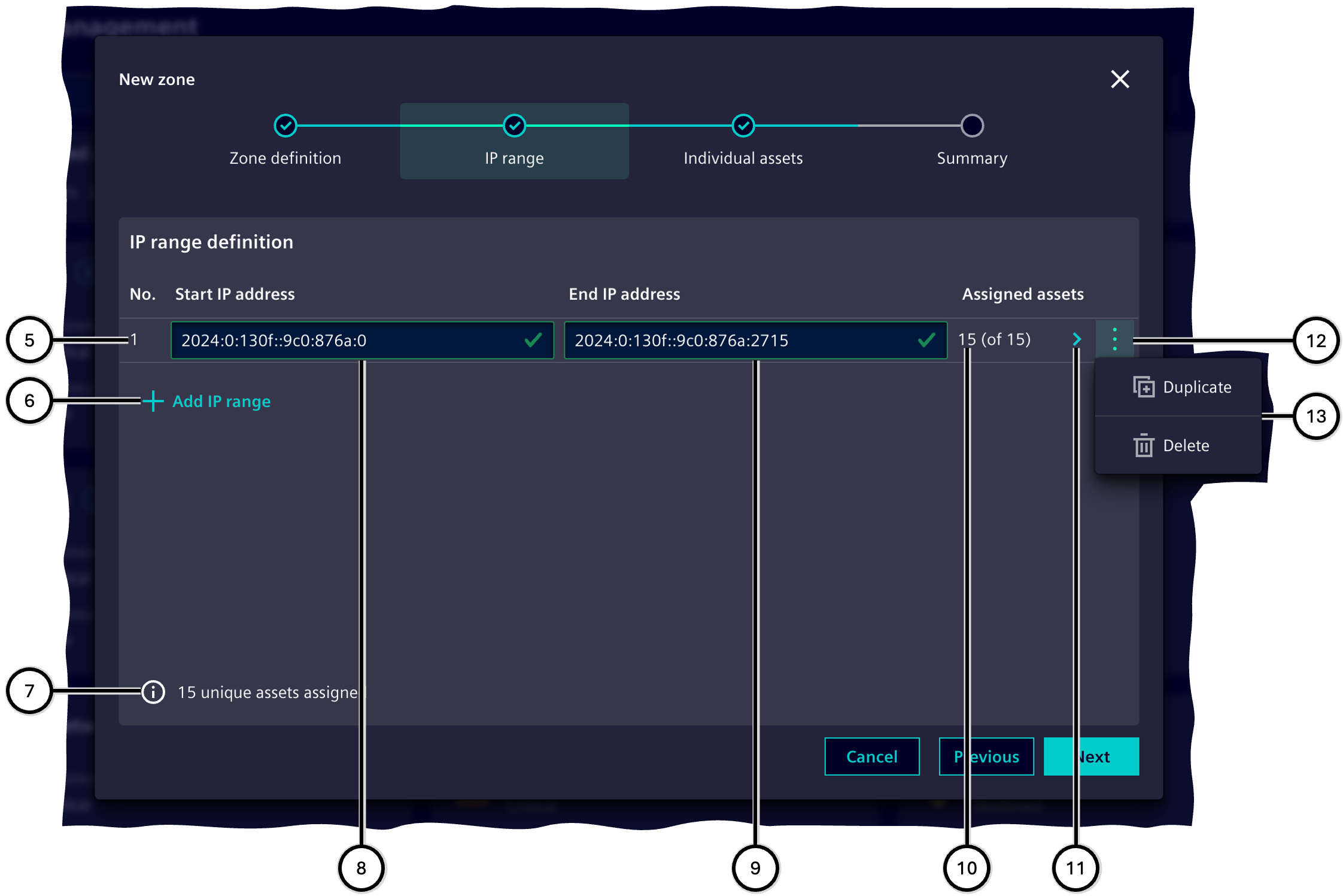Edit the Start IP address field
1343x896 pixels.
(x=362, y=340)
